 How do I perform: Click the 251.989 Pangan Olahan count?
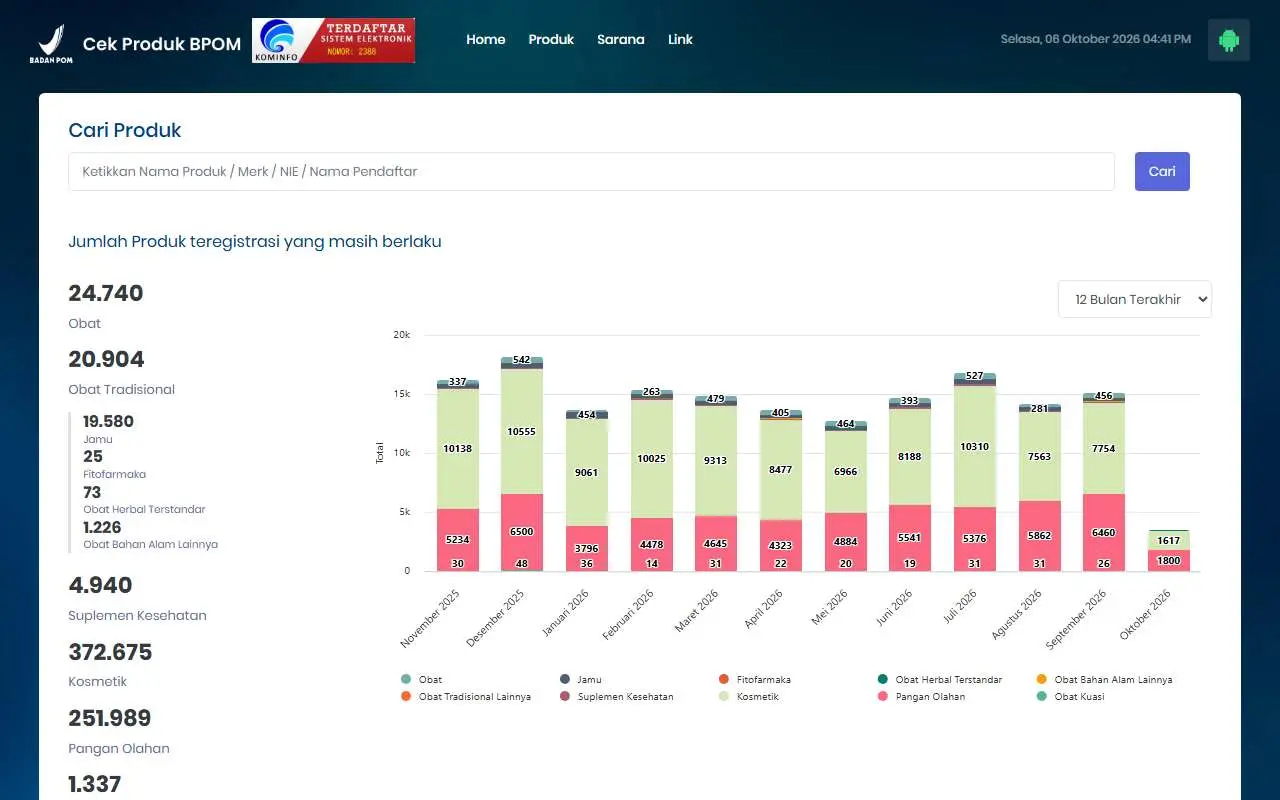[110, 718]
